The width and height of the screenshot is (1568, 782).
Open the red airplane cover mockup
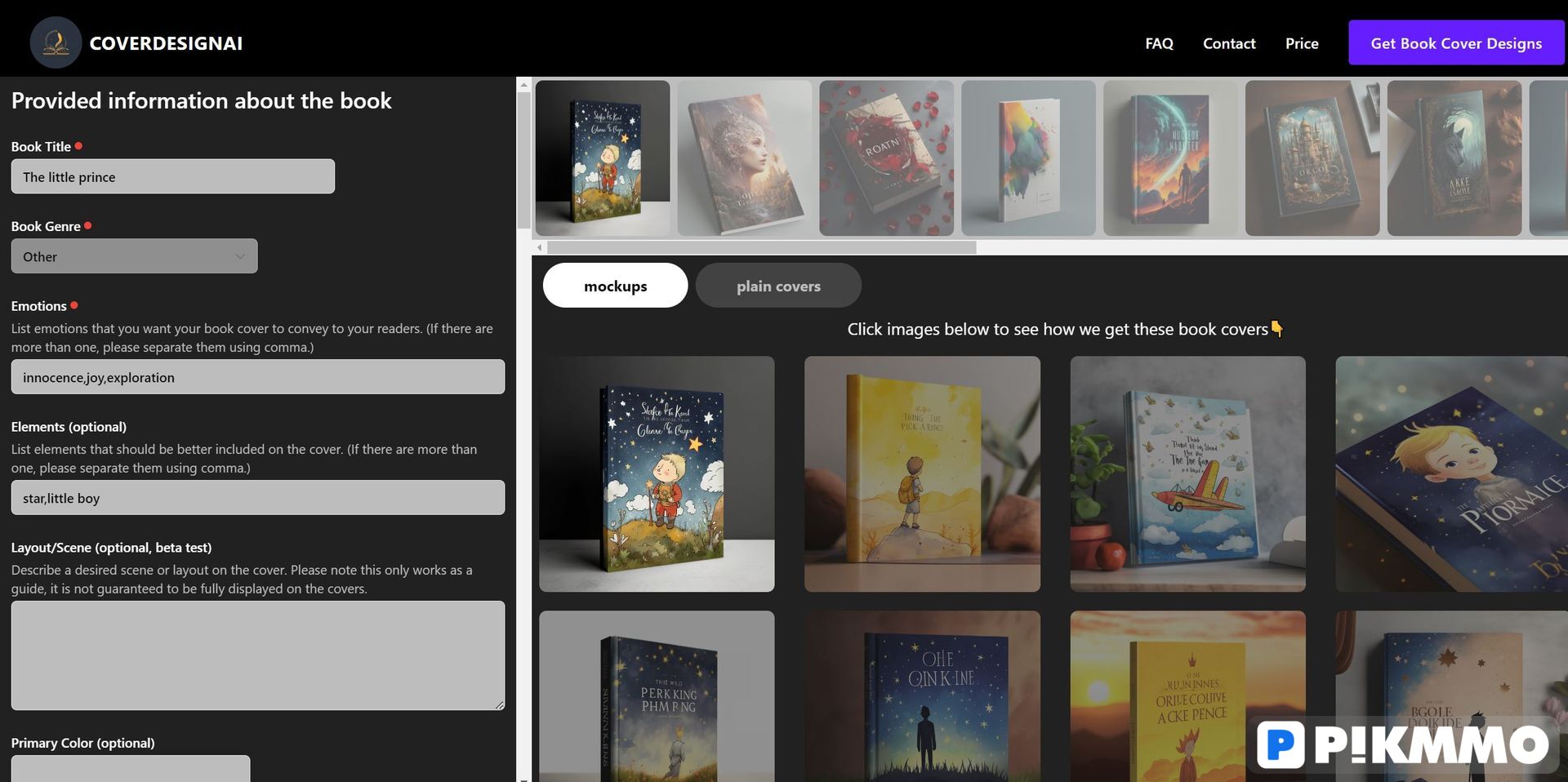click(1187, 474)
